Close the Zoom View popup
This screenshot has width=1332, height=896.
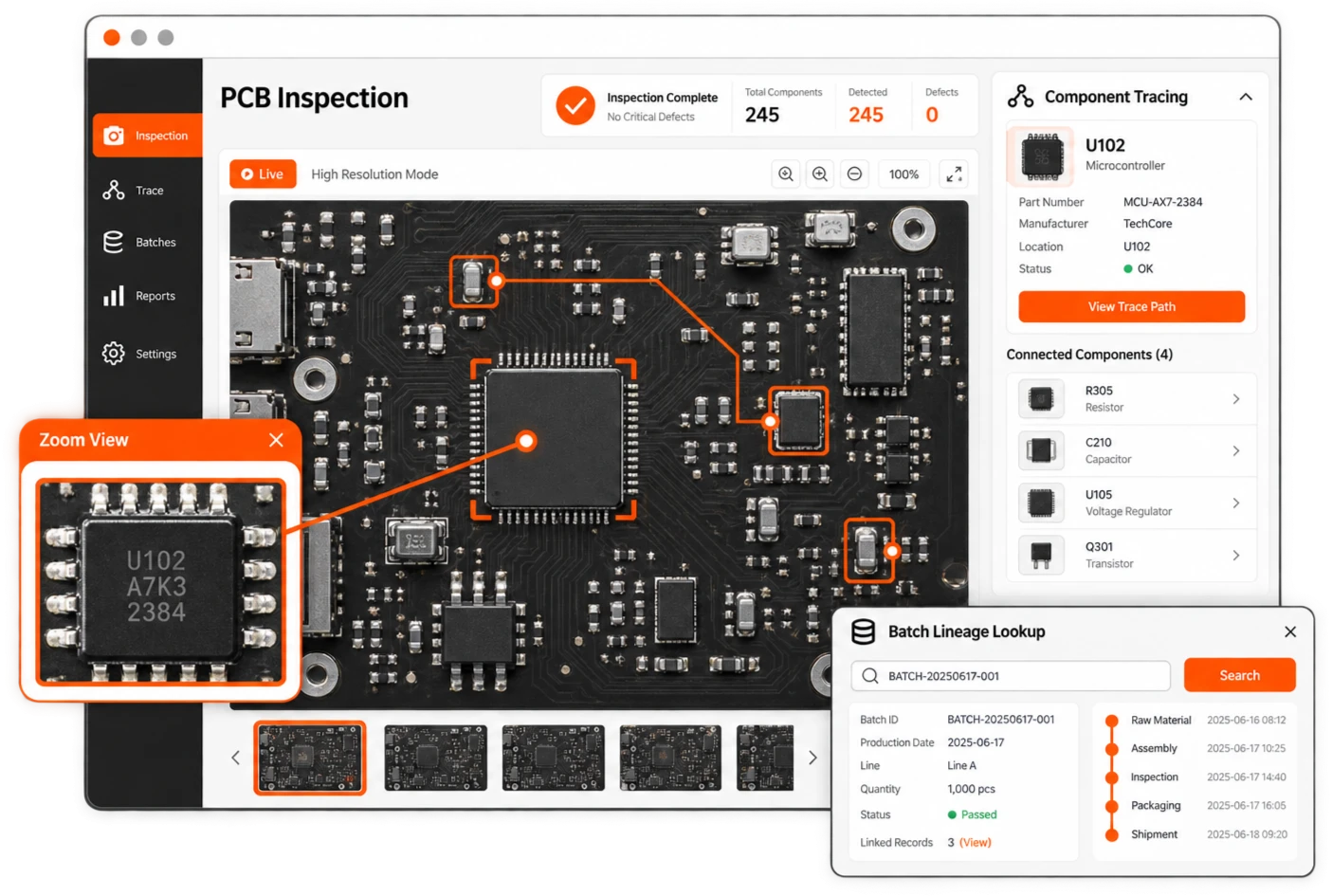276,440
